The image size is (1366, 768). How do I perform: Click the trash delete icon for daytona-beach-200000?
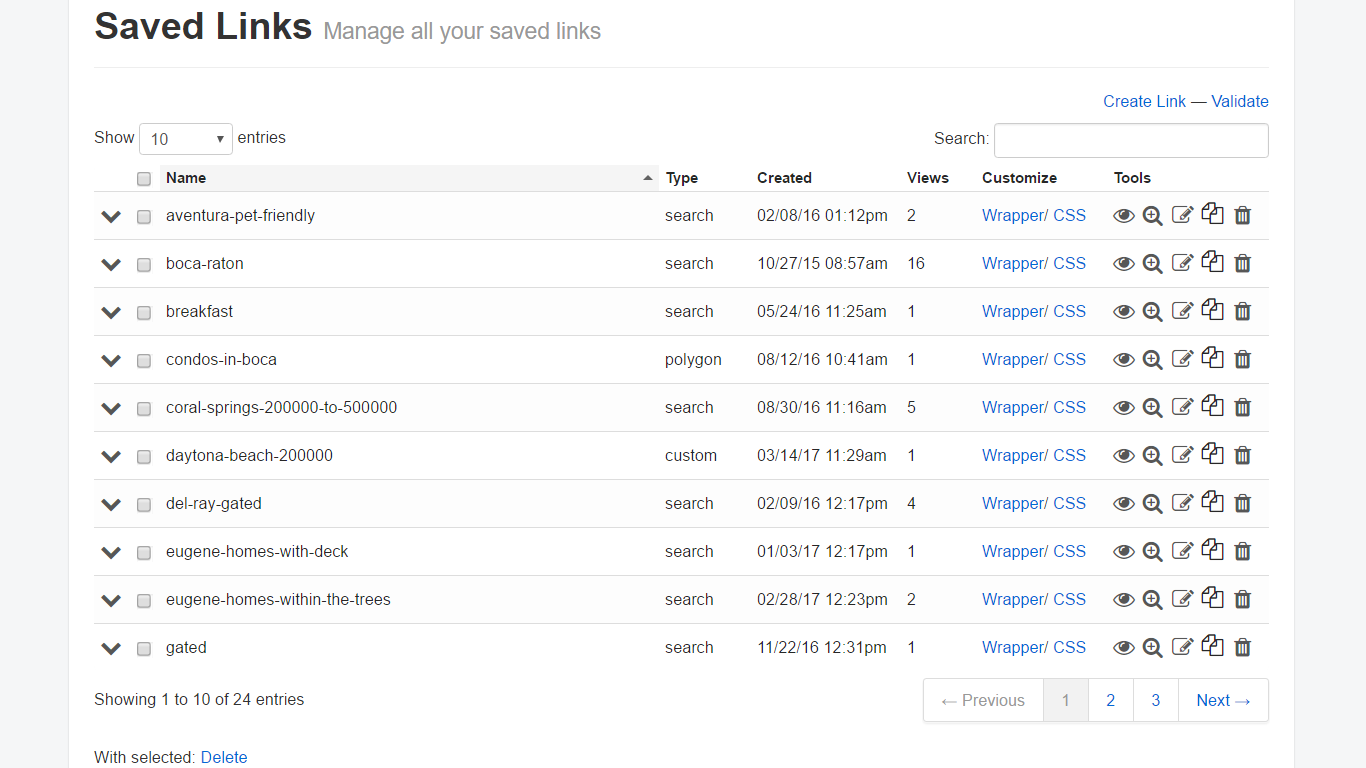click(1243, 456)
